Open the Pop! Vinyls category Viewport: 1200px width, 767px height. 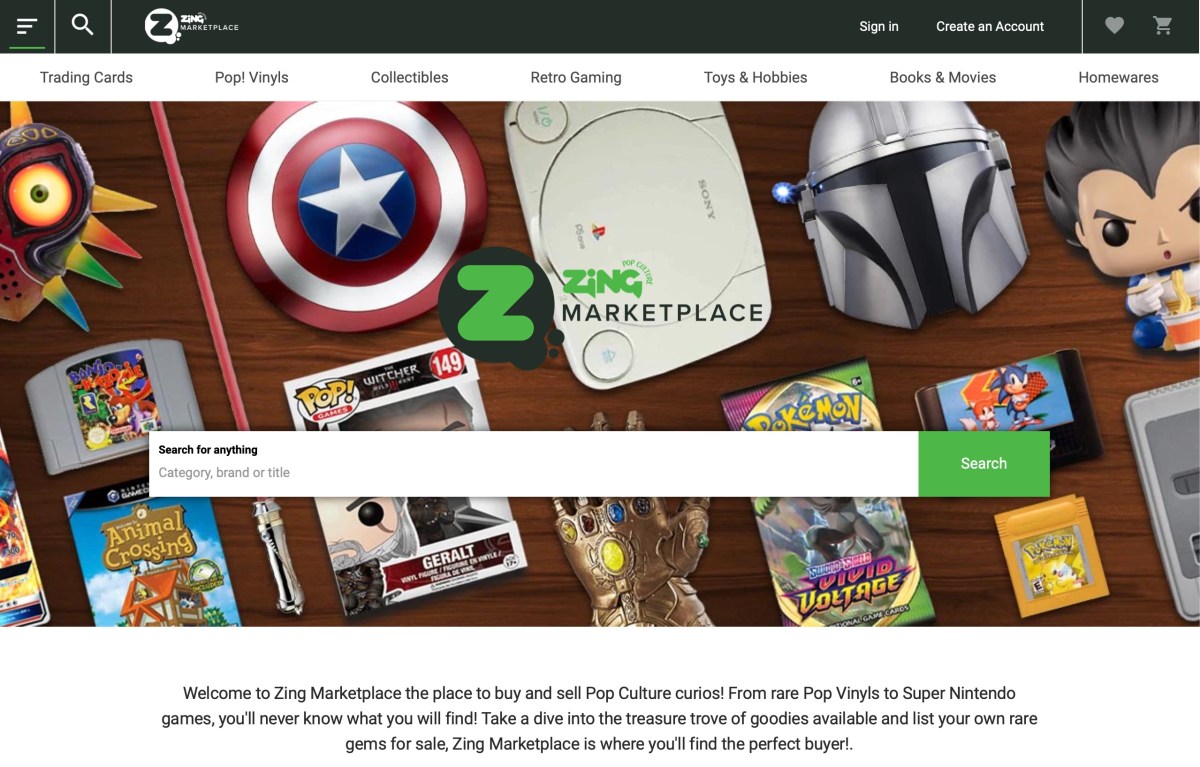[x=252, y=77]
